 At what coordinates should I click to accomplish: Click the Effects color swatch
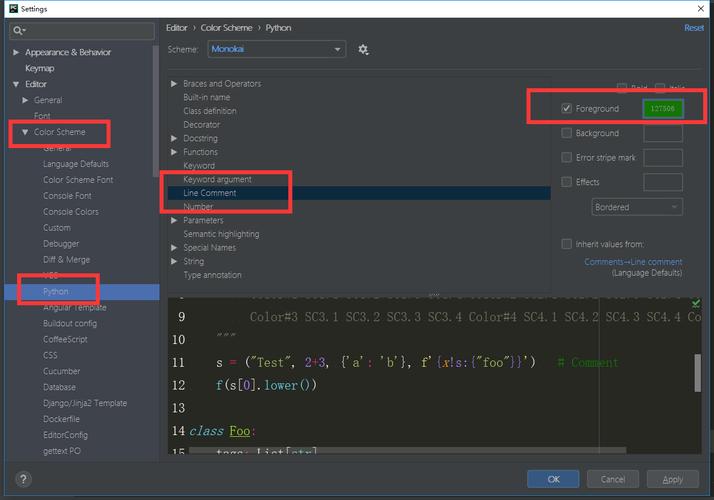[663, 182]
